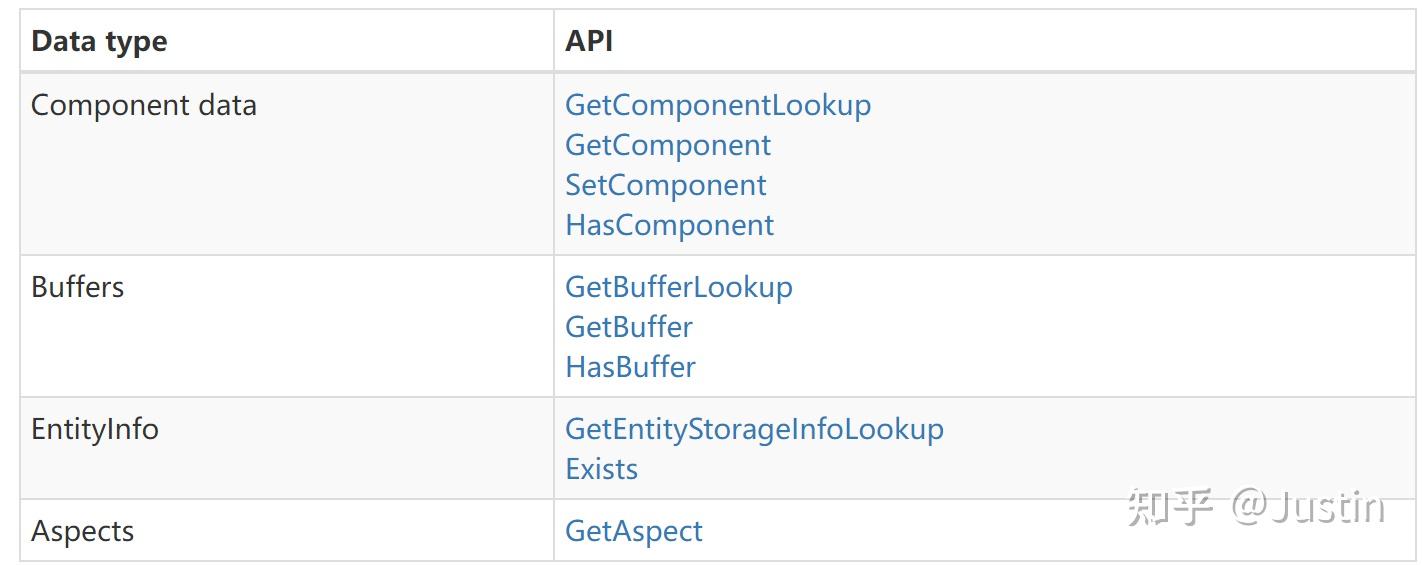The height and width of the screenshot is (565, 1422).
Task: Open the HasComponent link
Action: (x=669, y=225)
